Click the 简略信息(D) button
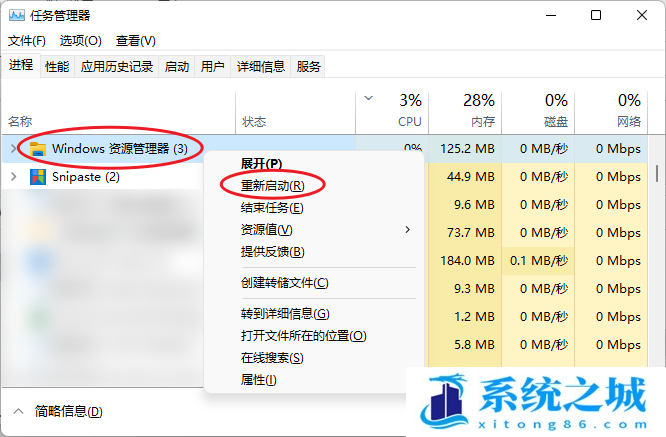666x437 pixels. point(68,411)
